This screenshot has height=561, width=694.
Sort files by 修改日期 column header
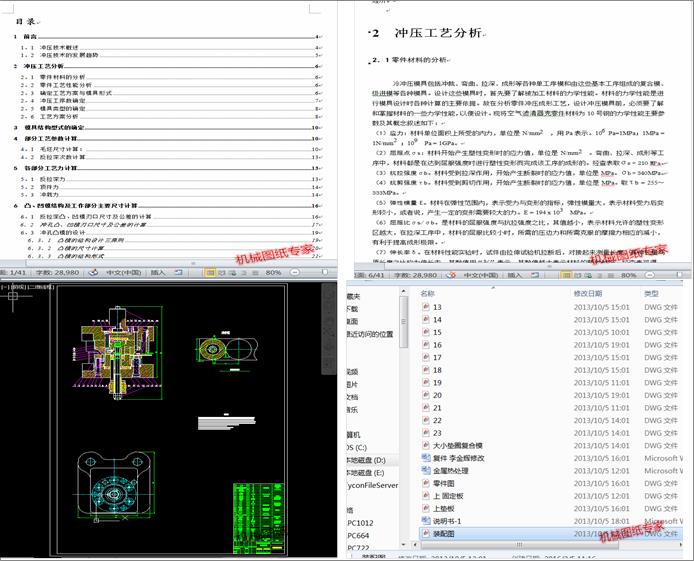[588, 293]
